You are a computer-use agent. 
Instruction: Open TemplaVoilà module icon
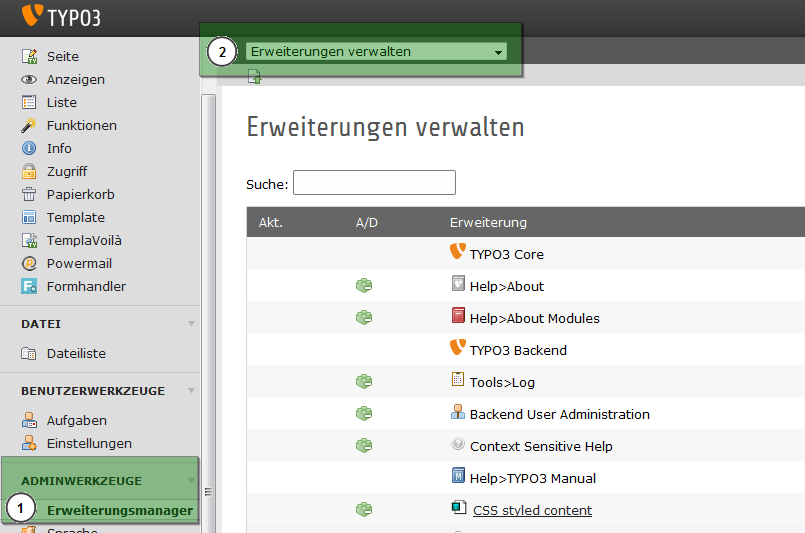click(x=29, y=240)
